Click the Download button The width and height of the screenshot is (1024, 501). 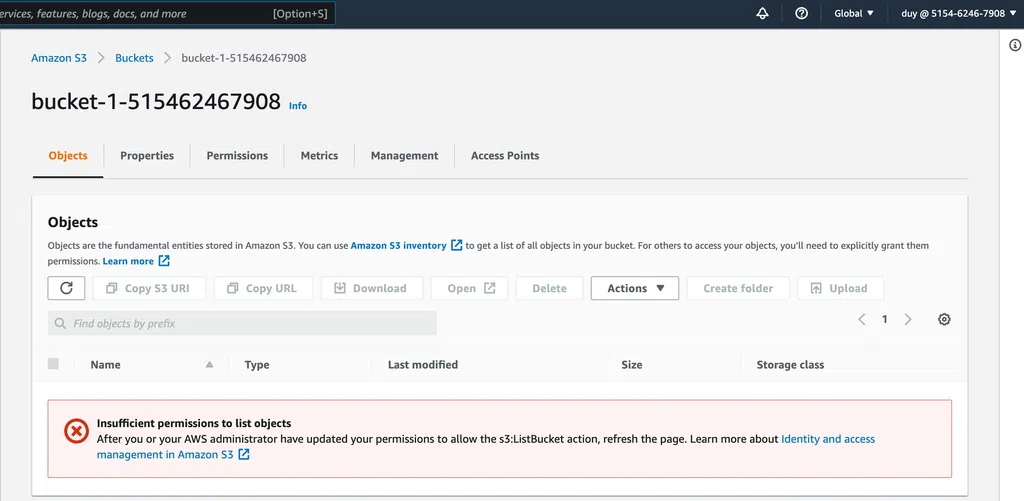click(x=372, y=288)
